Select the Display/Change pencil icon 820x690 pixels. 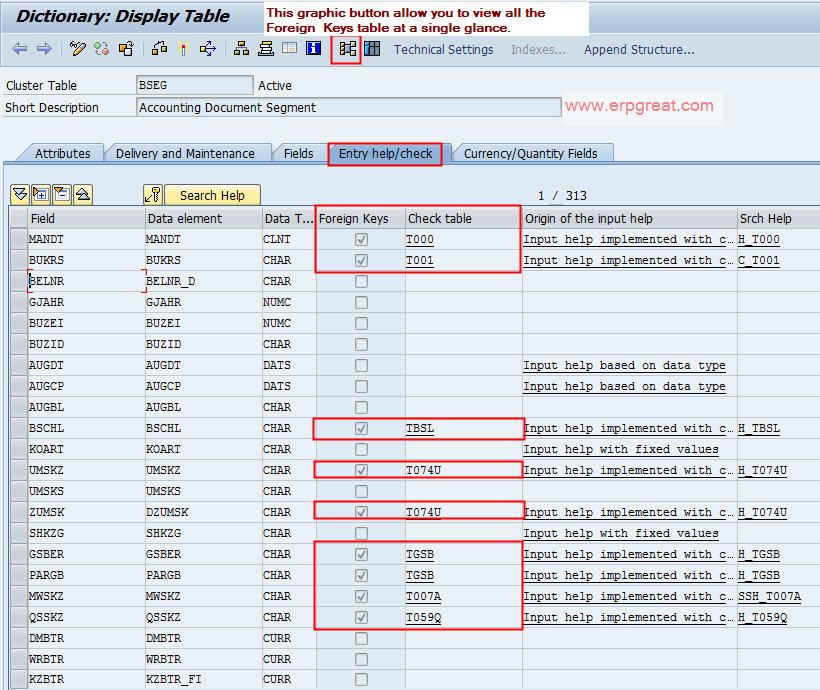pyautogui.click(x=78, y=50)
